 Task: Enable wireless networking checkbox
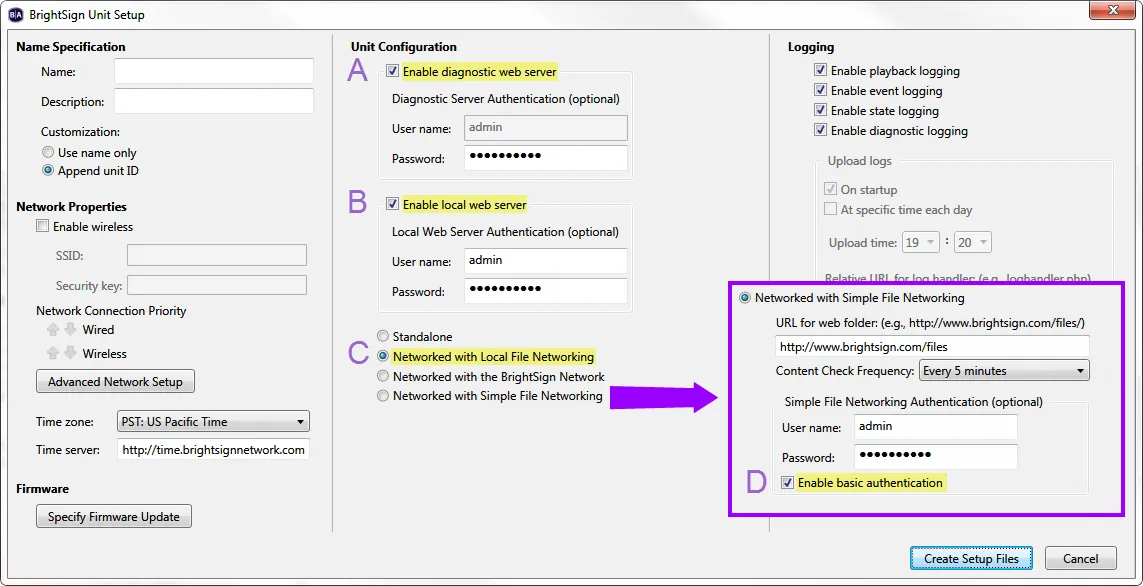pyautogui.click(x=43, y=227)
